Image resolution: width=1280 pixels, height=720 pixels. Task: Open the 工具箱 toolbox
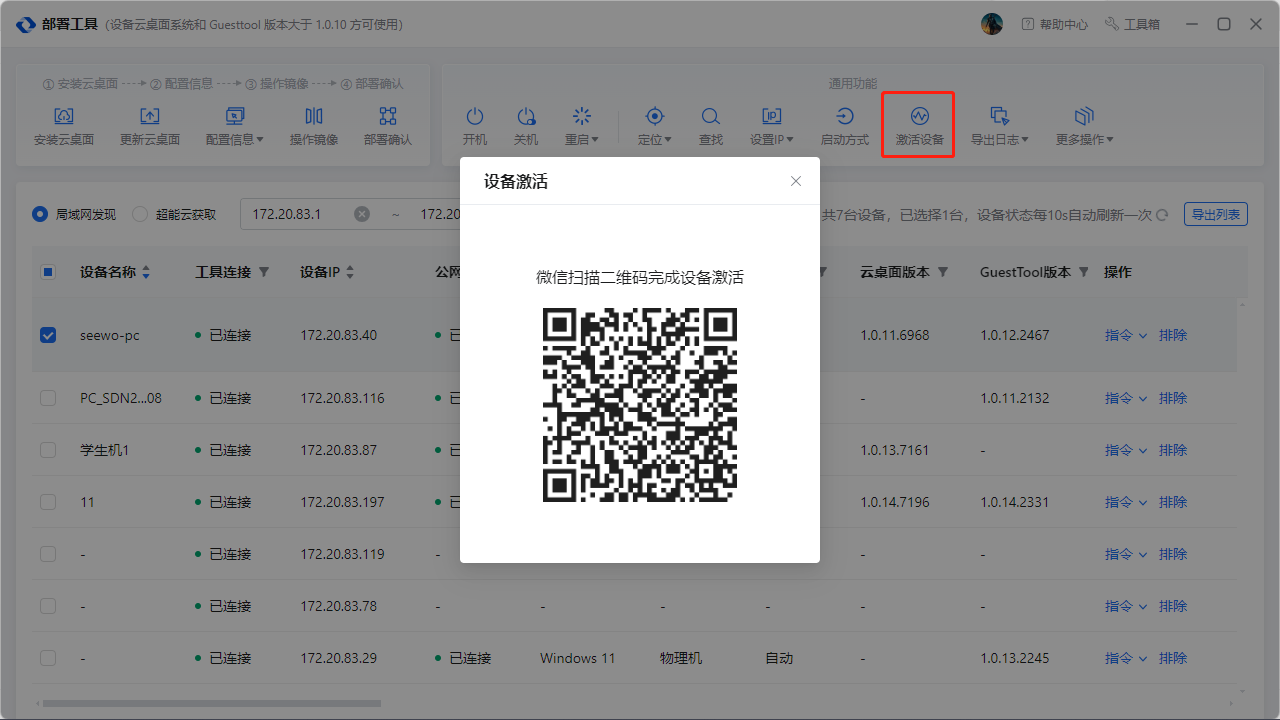[x=1132, y=24]
